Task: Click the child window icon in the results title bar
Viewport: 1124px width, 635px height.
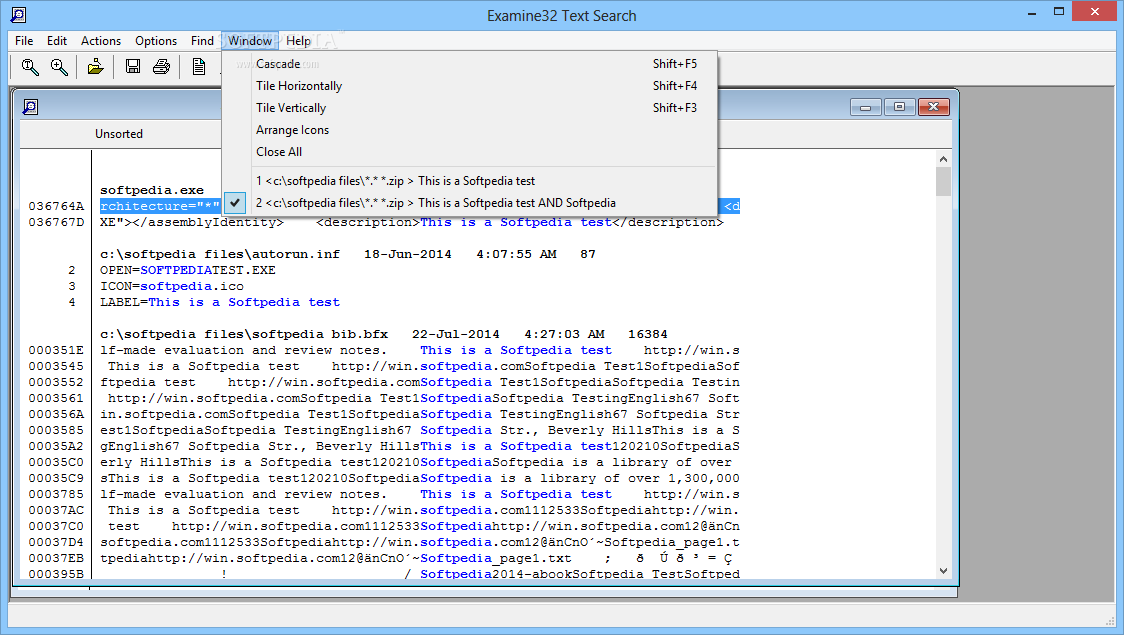Action: pyautogui.click(x=30, y=108)
